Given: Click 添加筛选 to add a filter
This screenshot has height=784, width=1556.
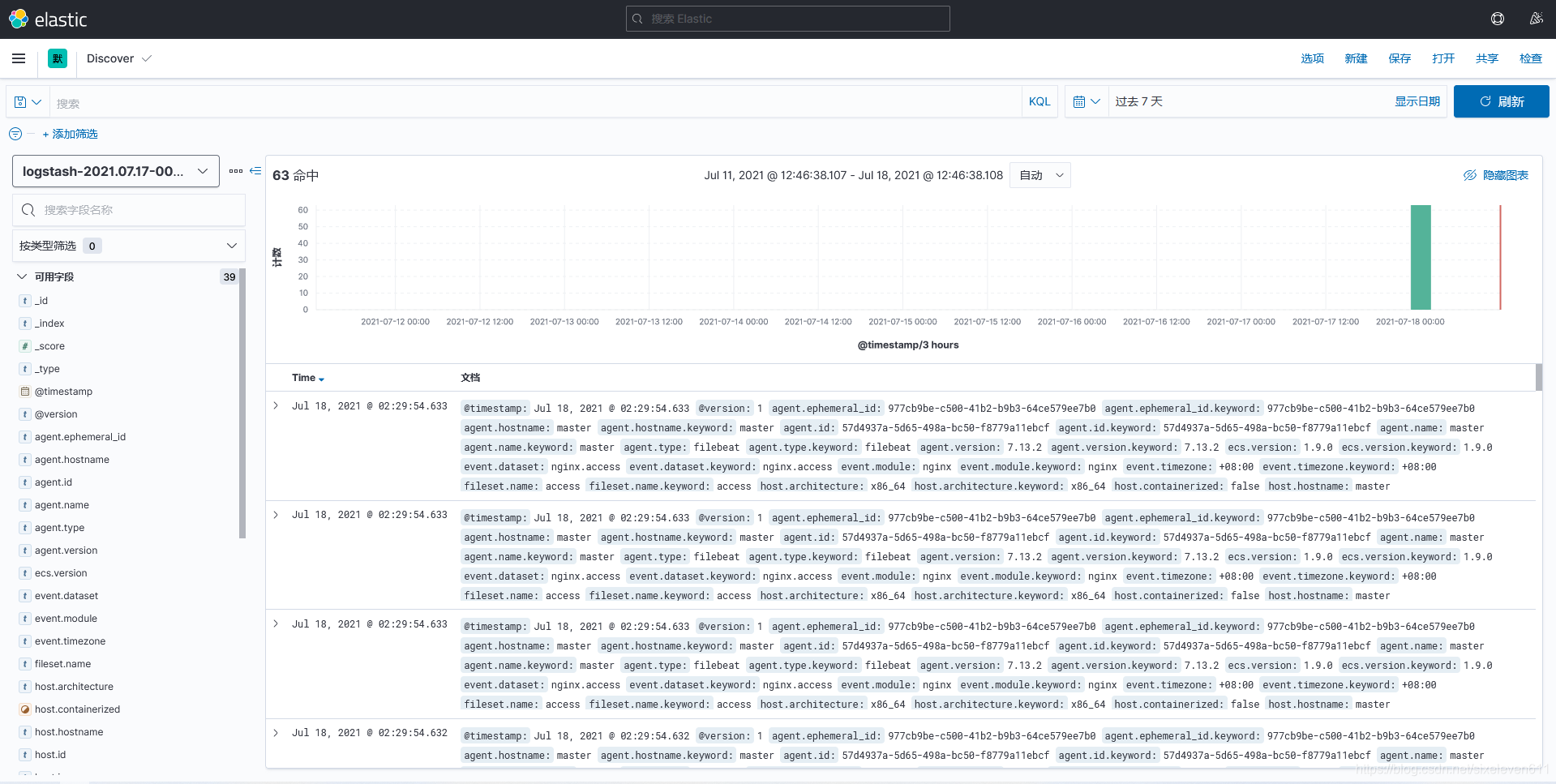Looking at the screenshot, I should [x=70, y=134].
